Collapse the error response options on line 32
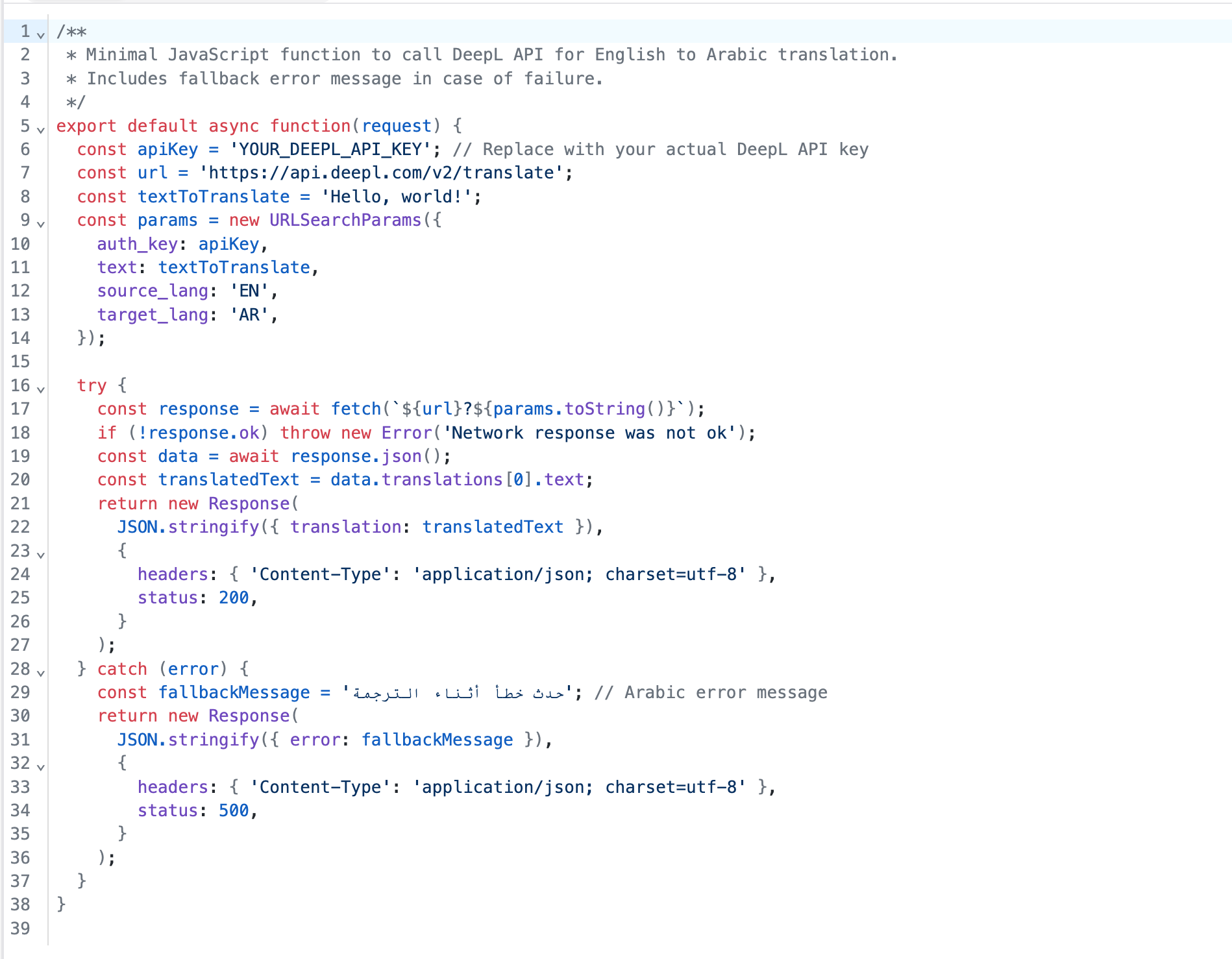 point(41,766)
